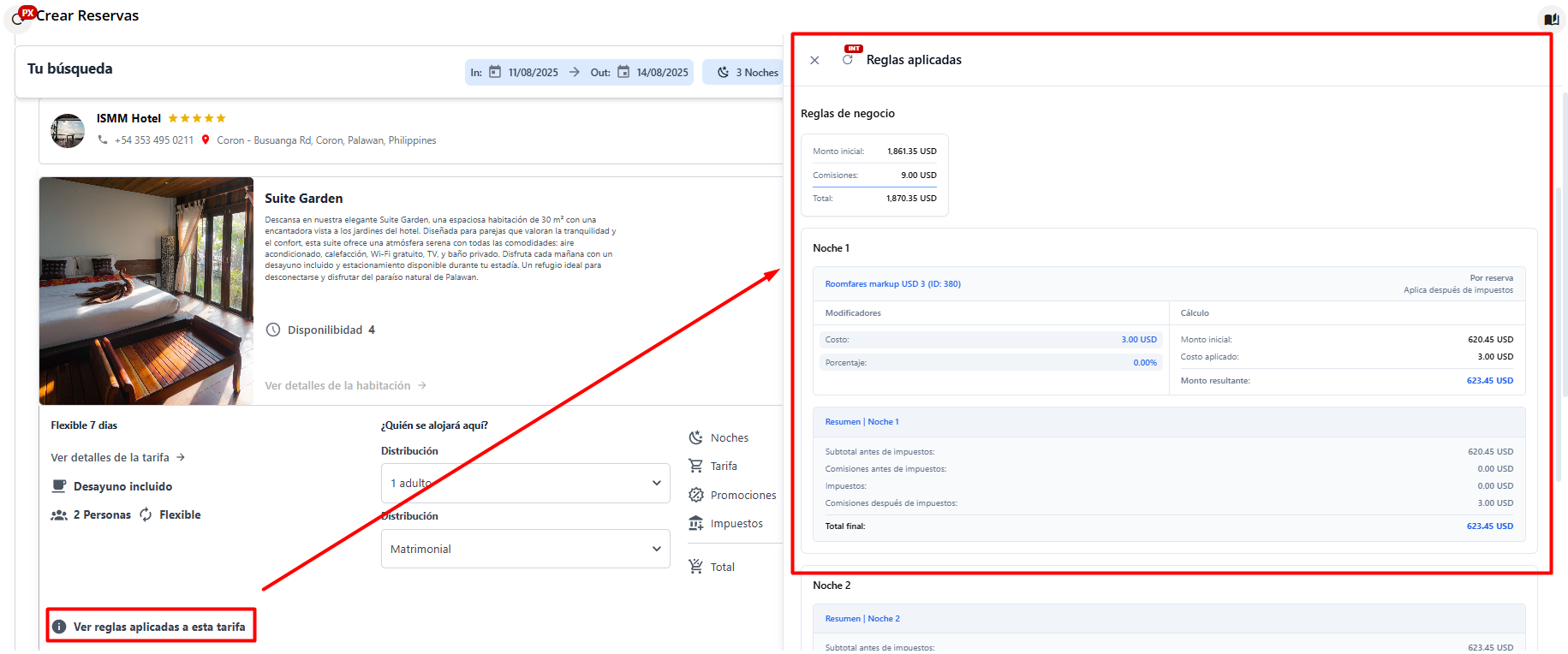Click the refresh icon beside Reglas aplicadas
The width and height of the screenshot is (1568, 654).
point(848,60)
